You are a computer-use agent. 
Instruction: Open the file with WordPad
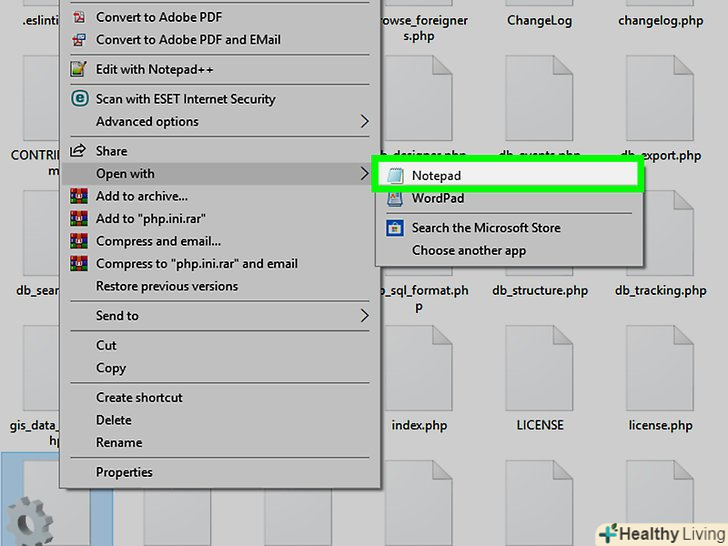(x=509, y=198)
